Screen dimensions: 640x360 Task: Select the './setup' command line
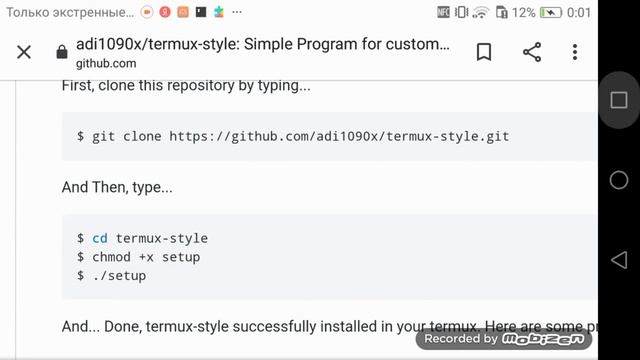111,276
